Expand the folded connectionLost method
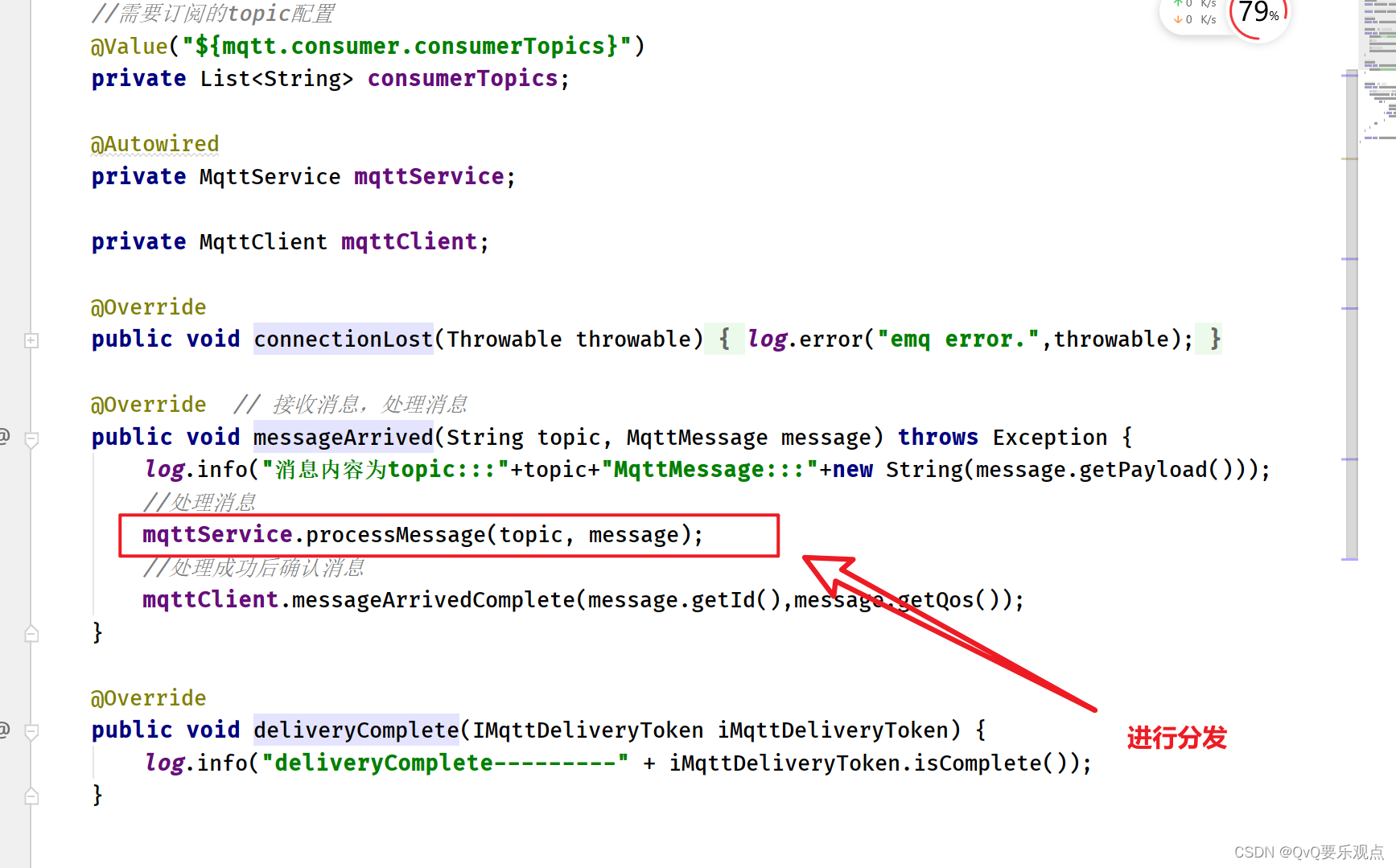The height and width of the screenshot is (868, 1396). pyautogui.click(x=31, y=340)
